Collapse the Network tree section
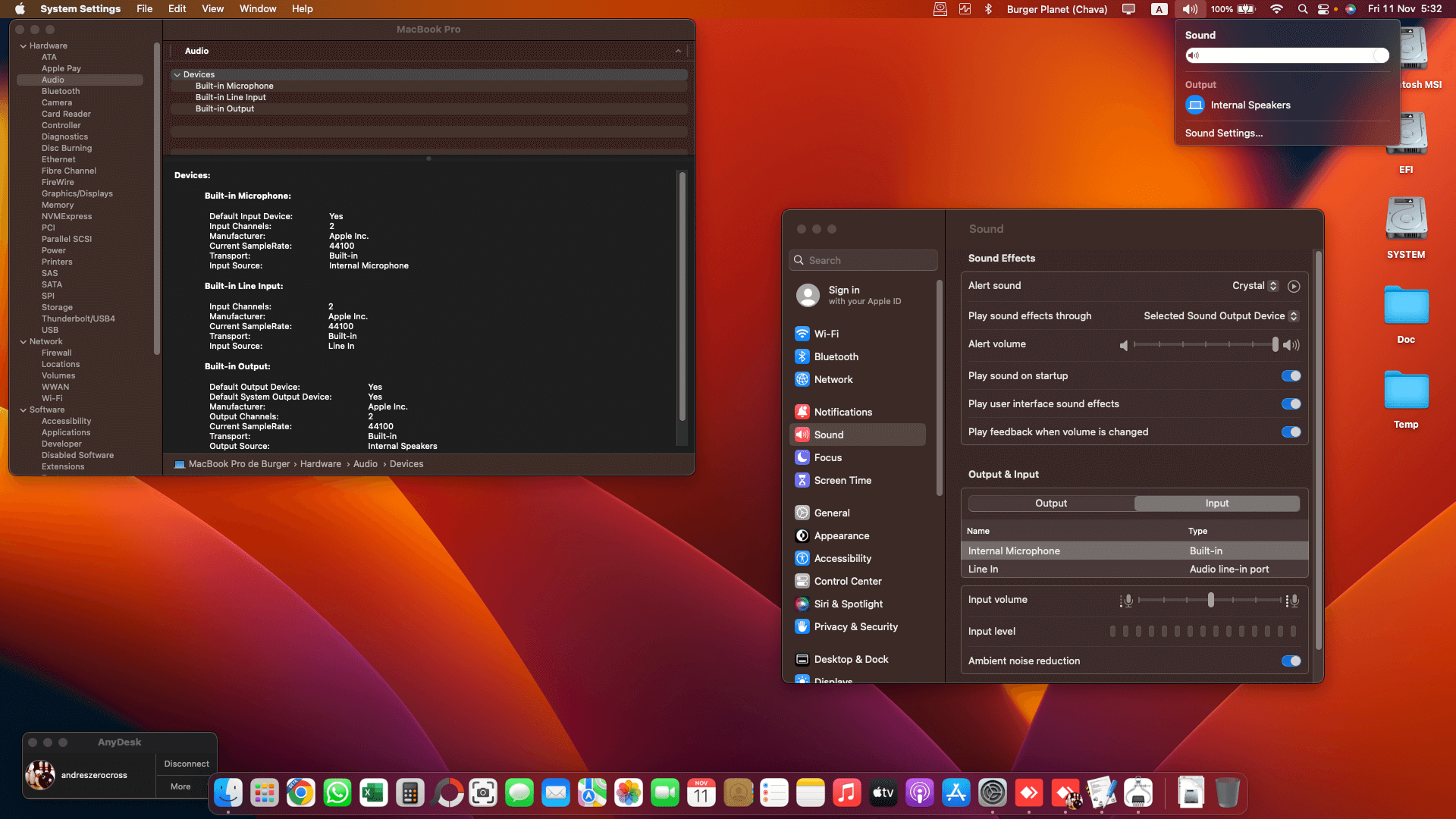 23,342
